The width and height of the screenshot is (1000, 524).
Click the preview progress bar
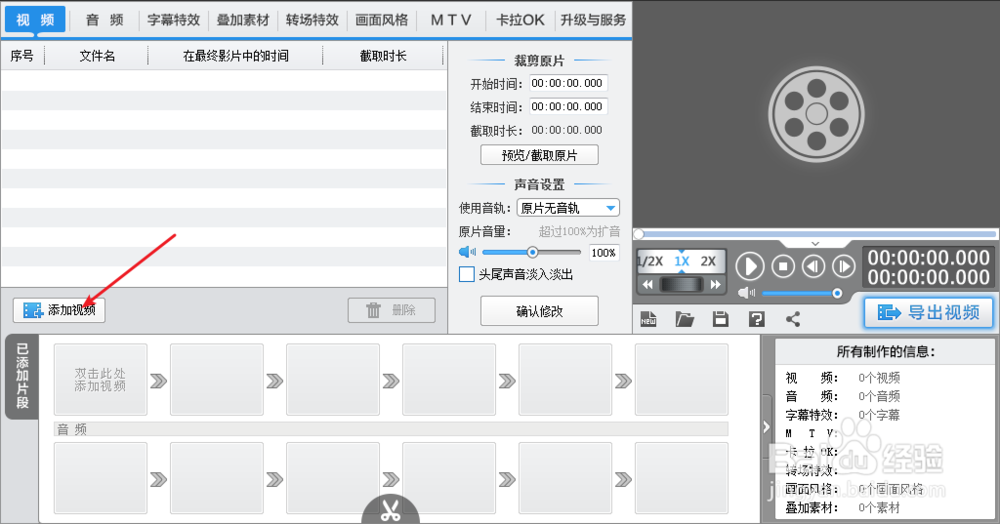click(x=816, y=234)
